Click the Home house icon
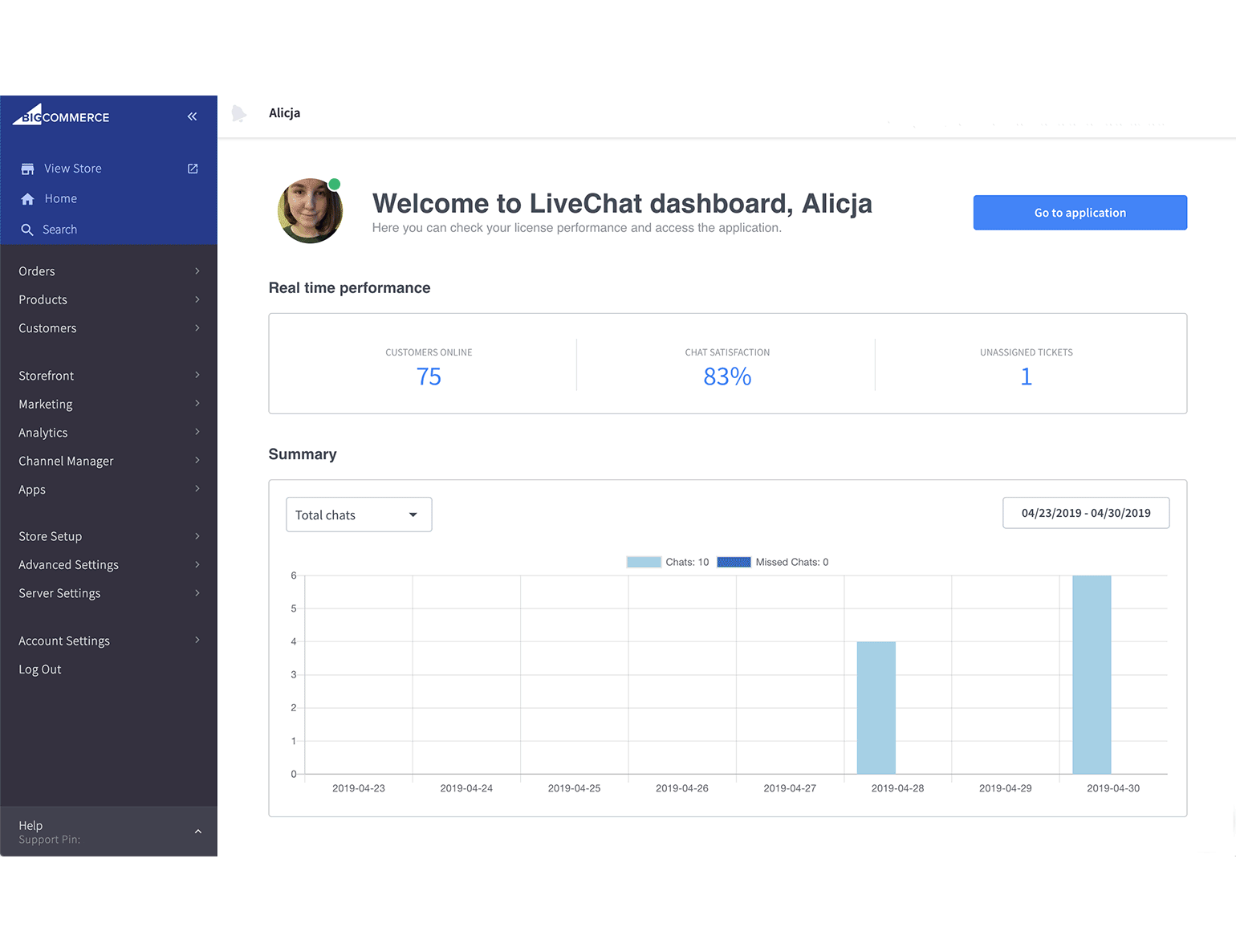 point(27,199)
